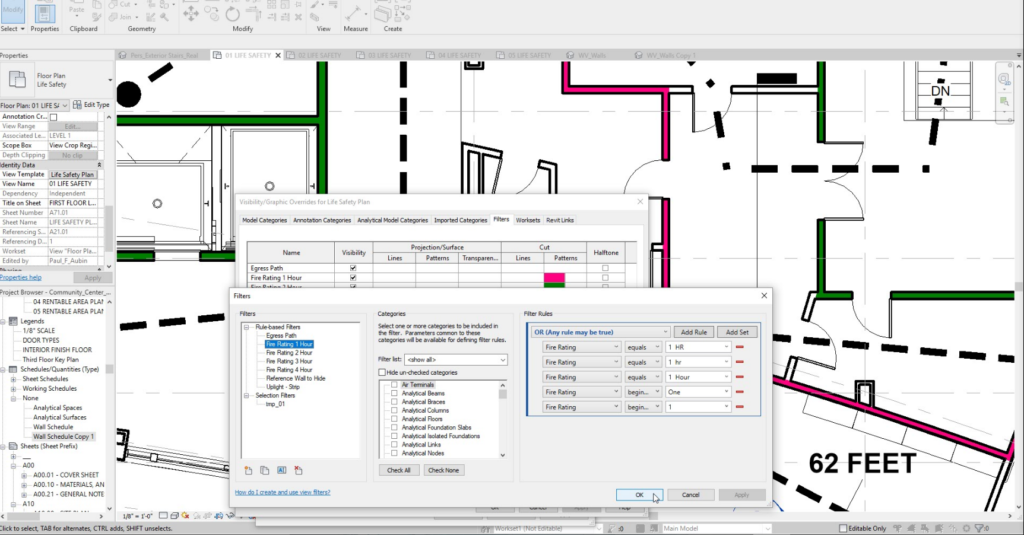This screenshot has width=1024, height=535.
Task: Remove the '1 HR' filter rule
Action: [739, 348]
